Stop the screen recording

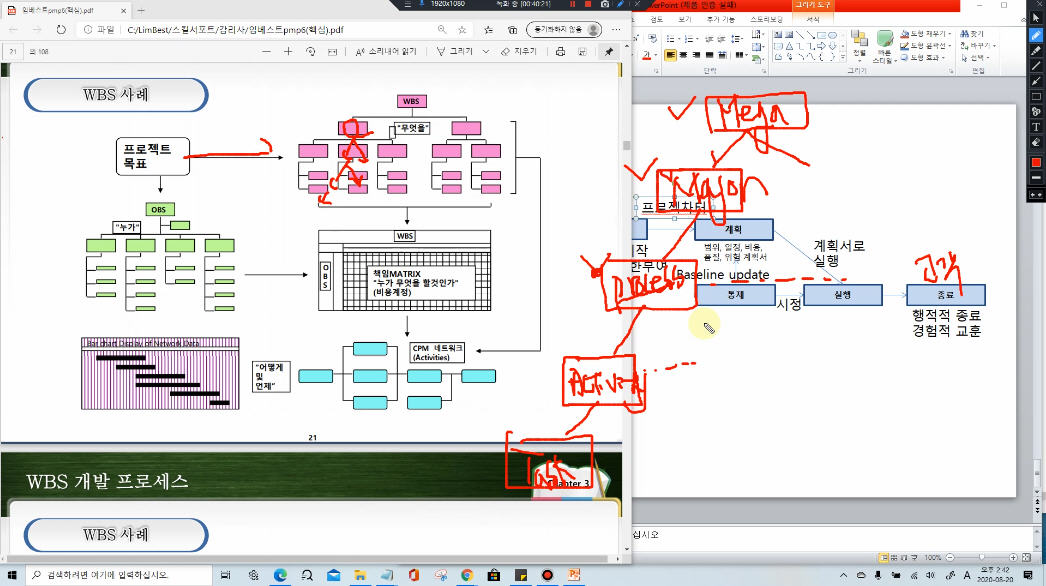point(588,4)
